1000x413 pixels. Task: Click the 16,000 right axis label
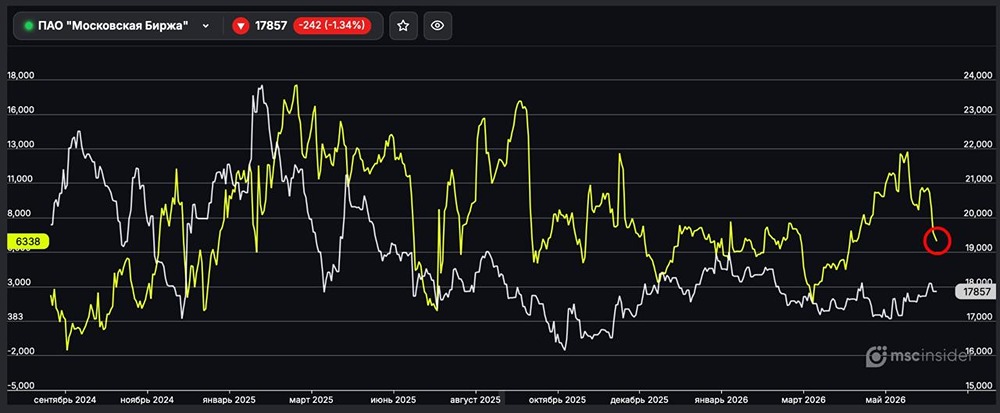(978, 351)
